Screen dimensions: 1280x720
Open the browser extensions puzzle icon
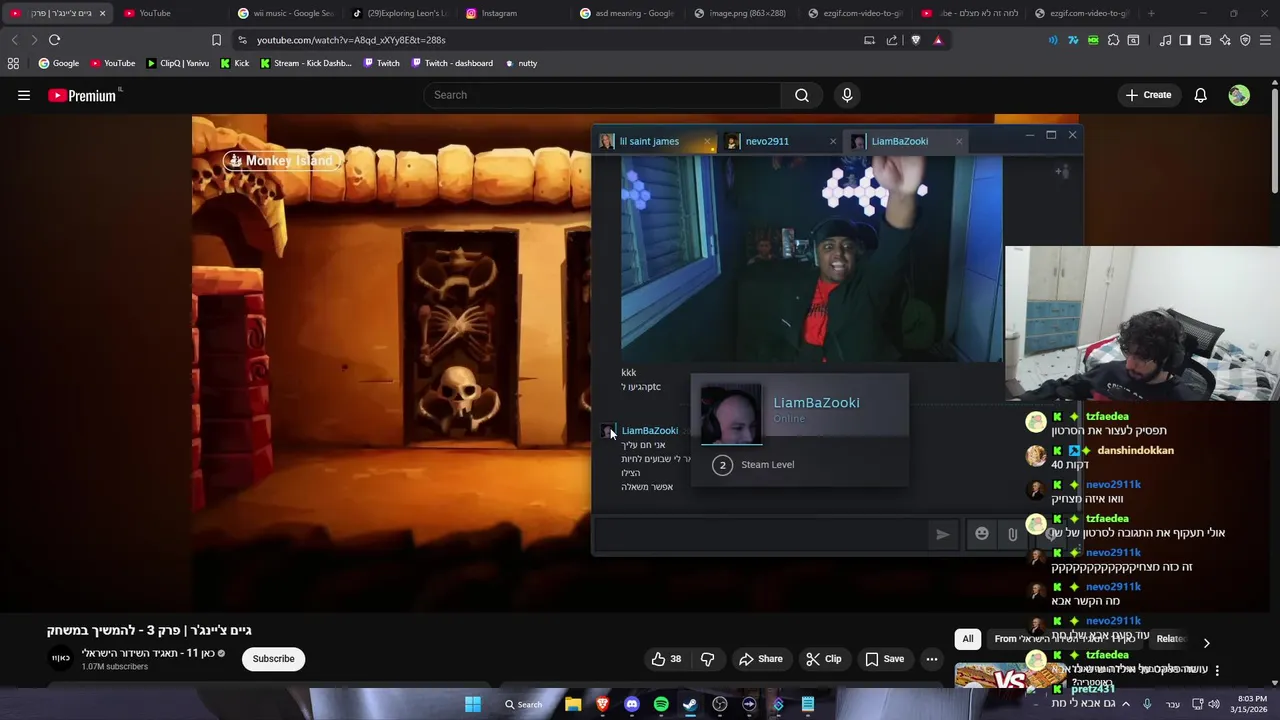pyautogui.click(x=1113, y=40)
